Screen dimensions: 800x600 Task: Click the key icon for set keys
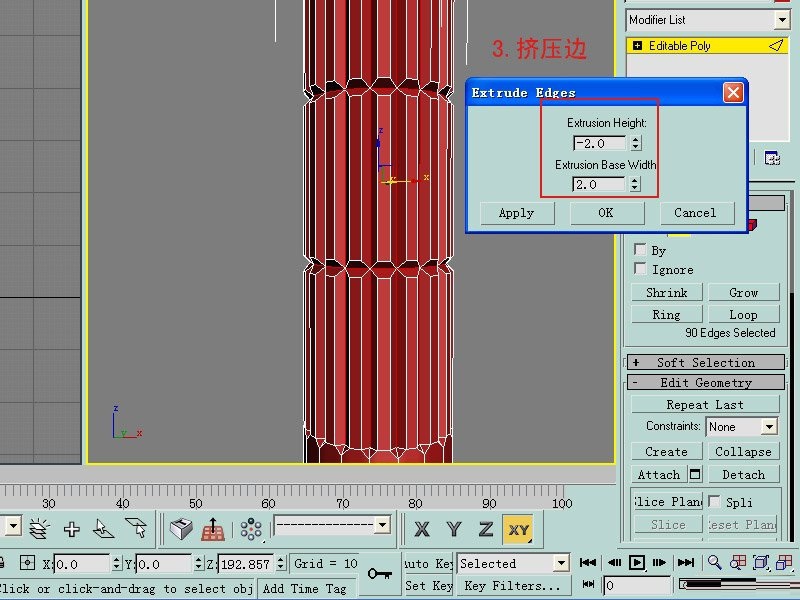point(380,573)
